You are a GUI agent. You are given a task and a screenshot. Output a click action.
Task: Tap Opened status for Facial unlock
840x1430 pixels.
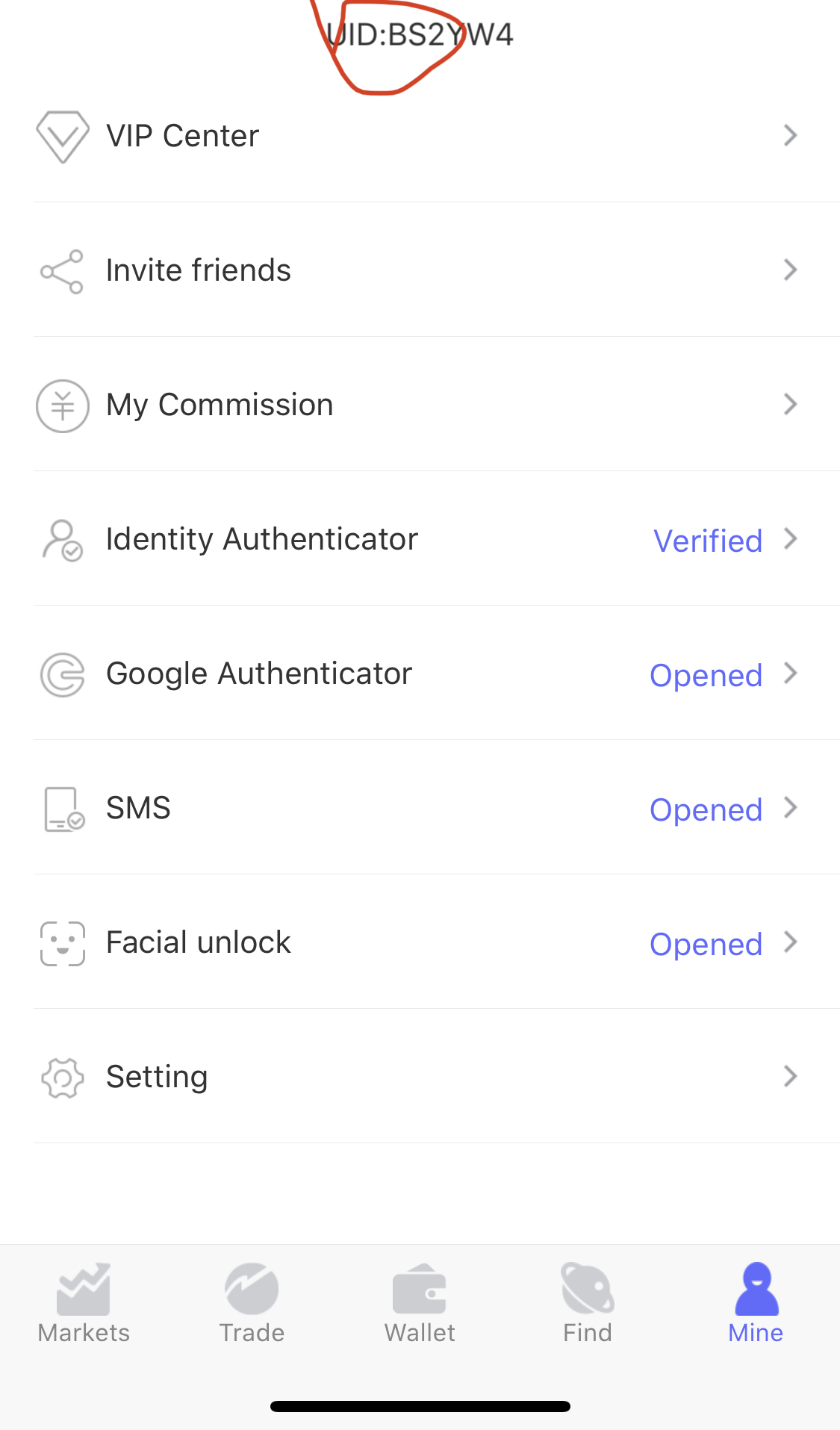coord(706,944)
